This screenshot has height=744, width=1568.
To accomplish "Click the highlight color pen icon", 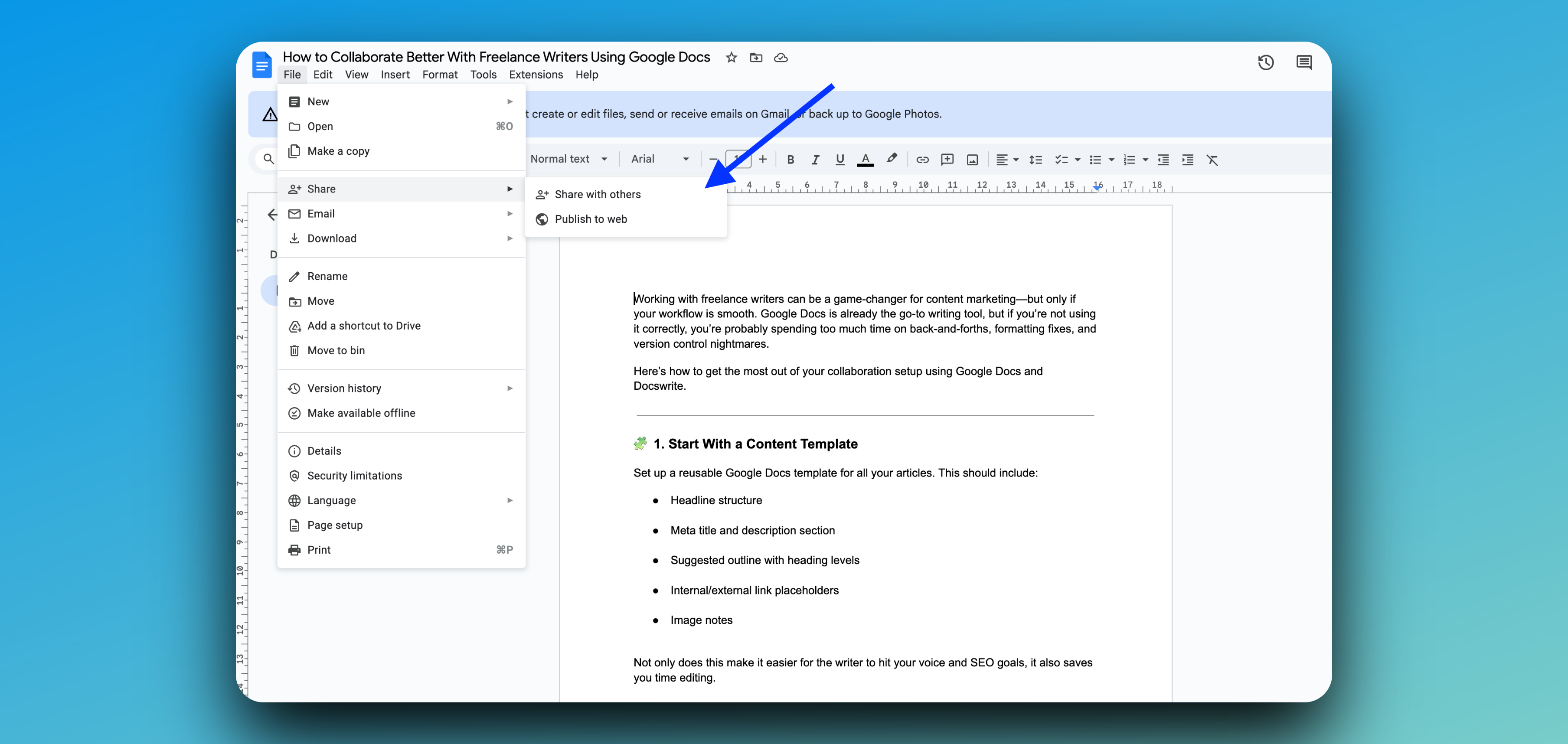I will (892, 158).
